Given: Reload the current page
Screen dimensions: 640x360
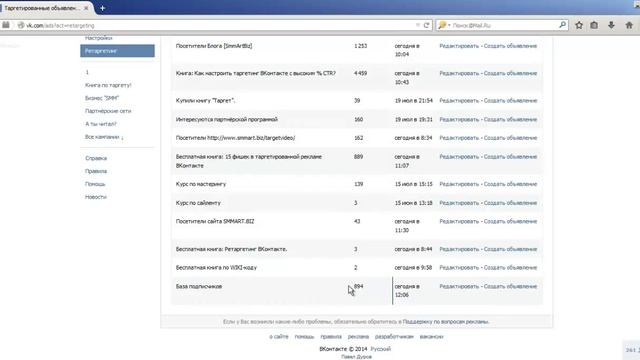Looking at the screenshot, I should pos(427,25).
